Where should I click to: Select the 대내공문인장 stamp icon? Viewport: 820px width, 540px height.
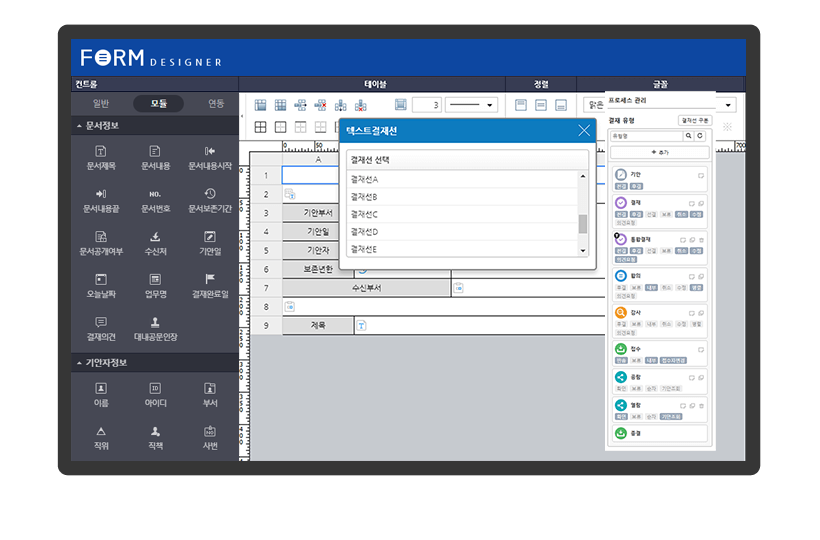pos(155,322)
